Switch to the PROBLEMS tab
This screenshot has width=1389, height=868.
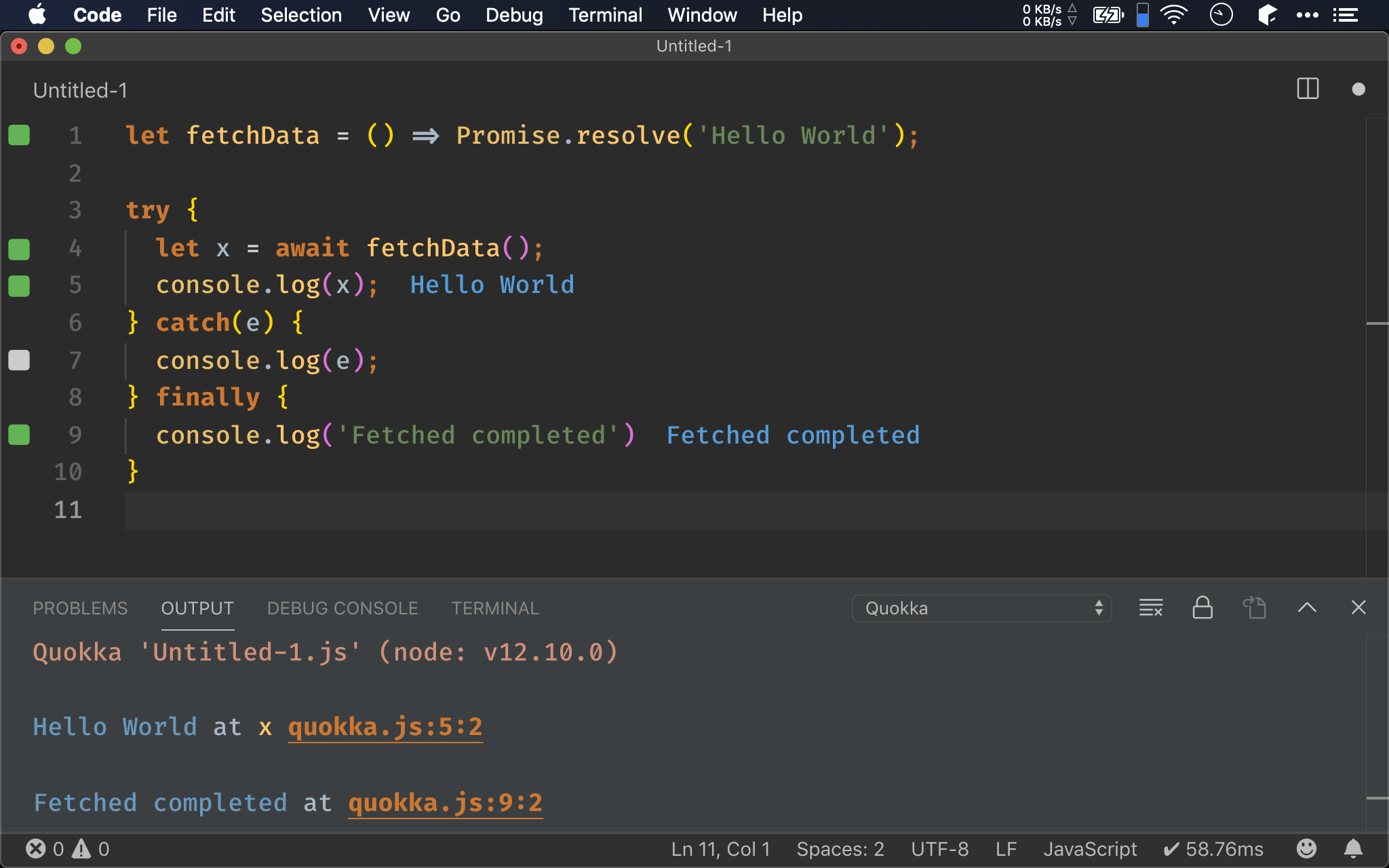point(80,608)
